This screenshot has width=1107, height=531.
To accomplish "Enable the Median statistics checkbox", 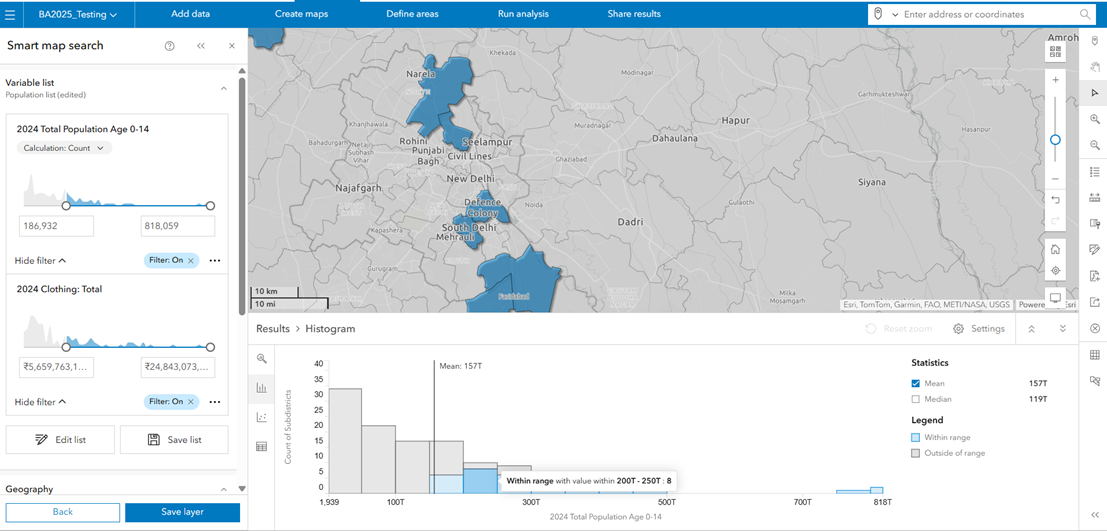I will (x=917, y=400).
